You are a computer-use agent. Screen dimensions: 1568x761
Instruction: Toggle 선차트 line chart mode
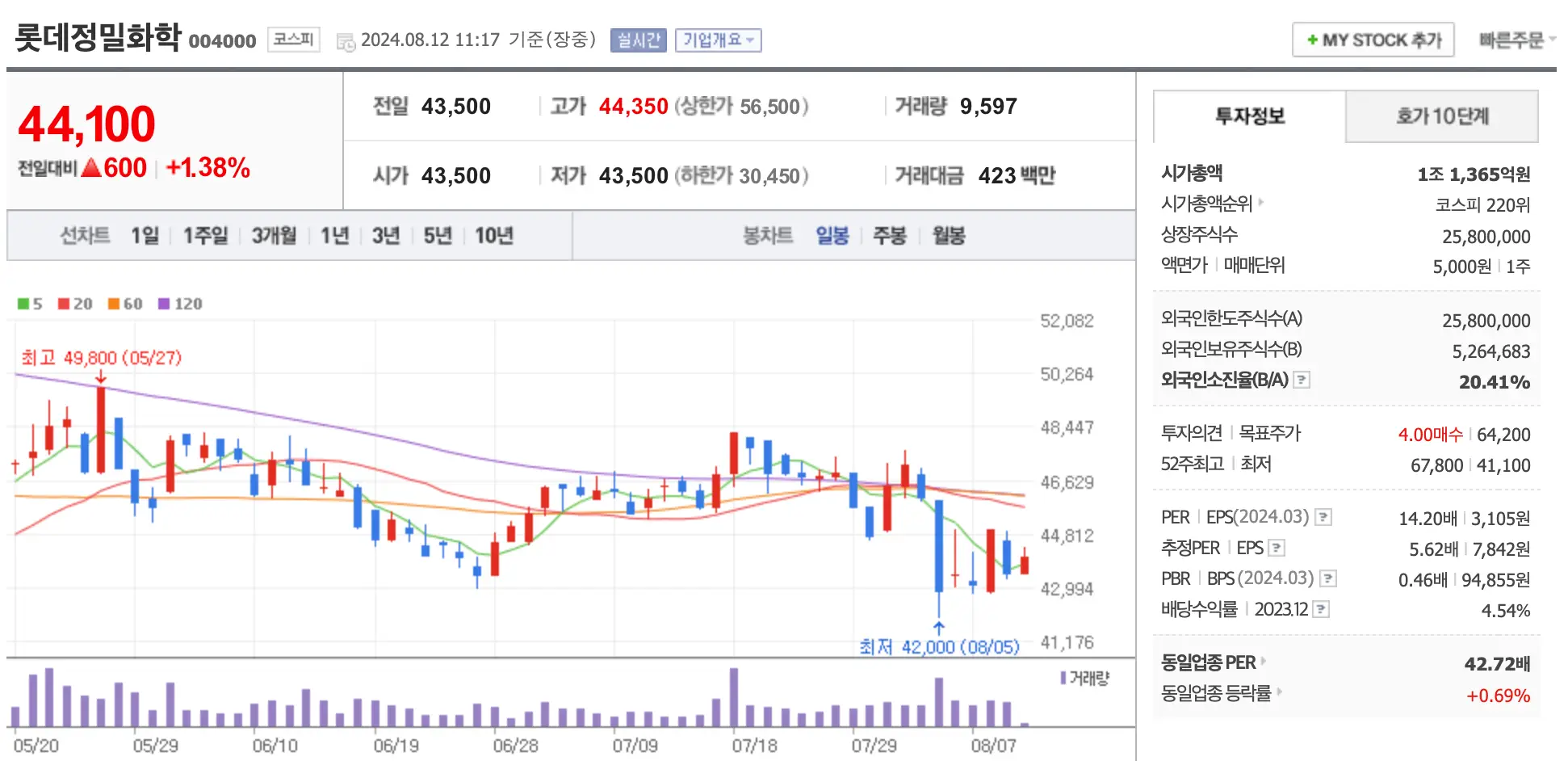click(x=85, y=235)
